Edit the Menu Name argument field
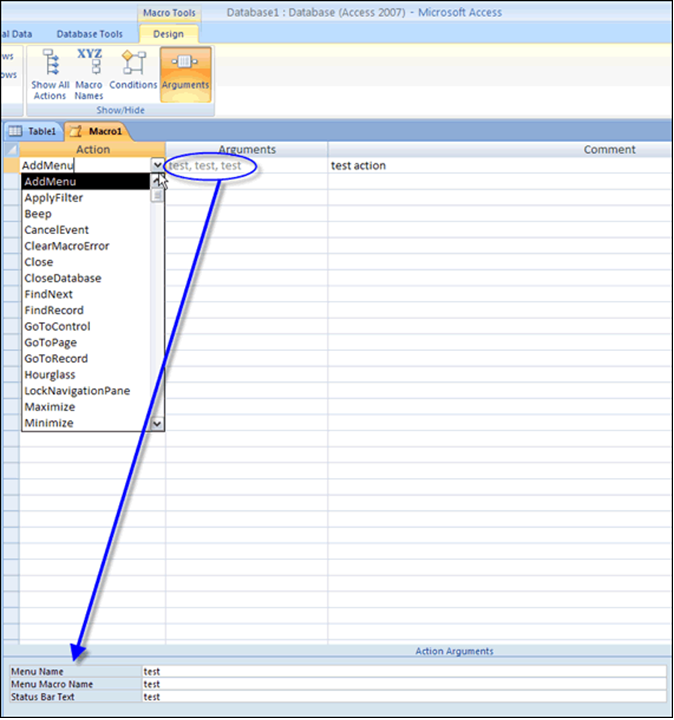 404,672
